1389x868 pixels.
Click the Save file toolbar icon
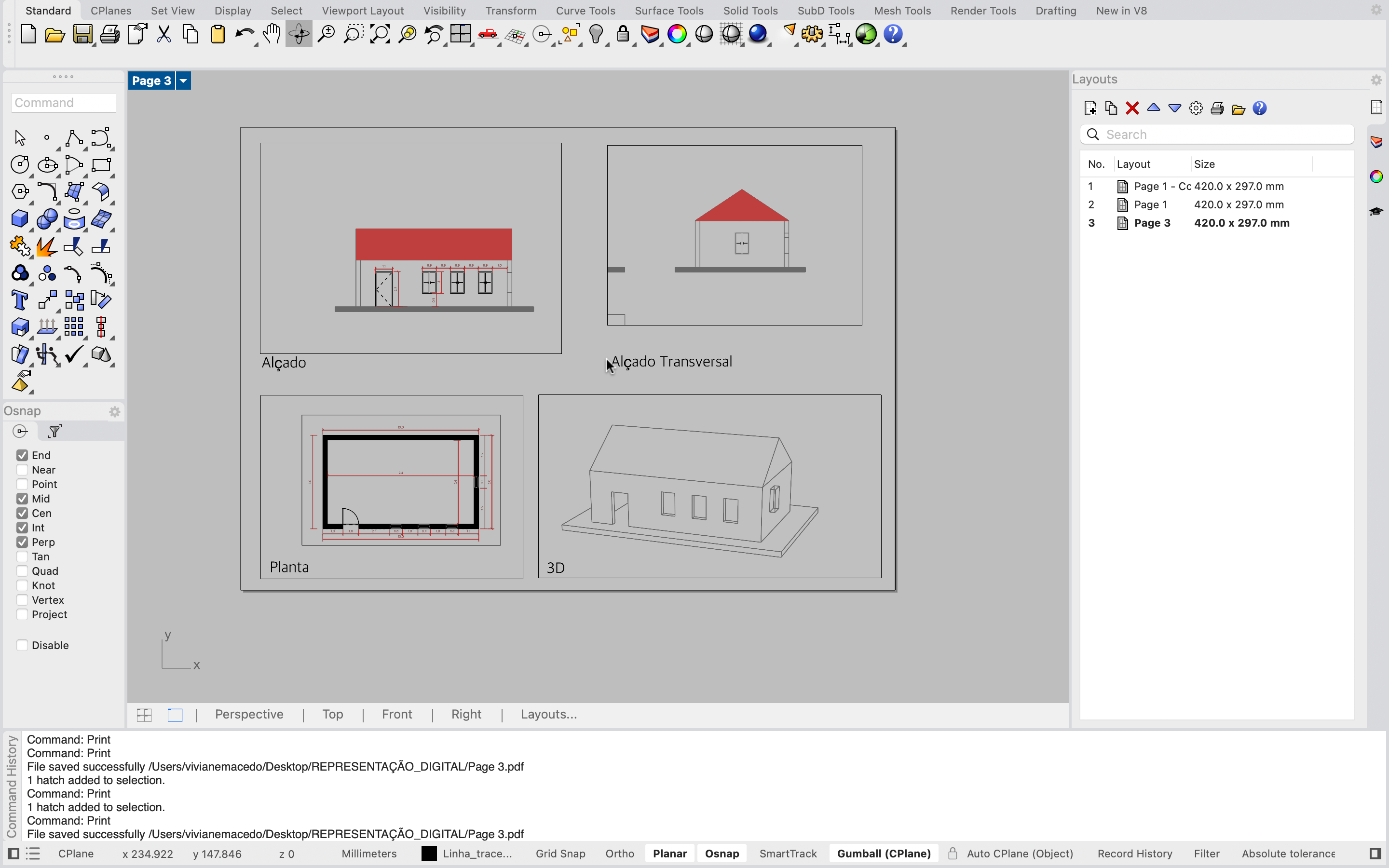tap(82, 34)
